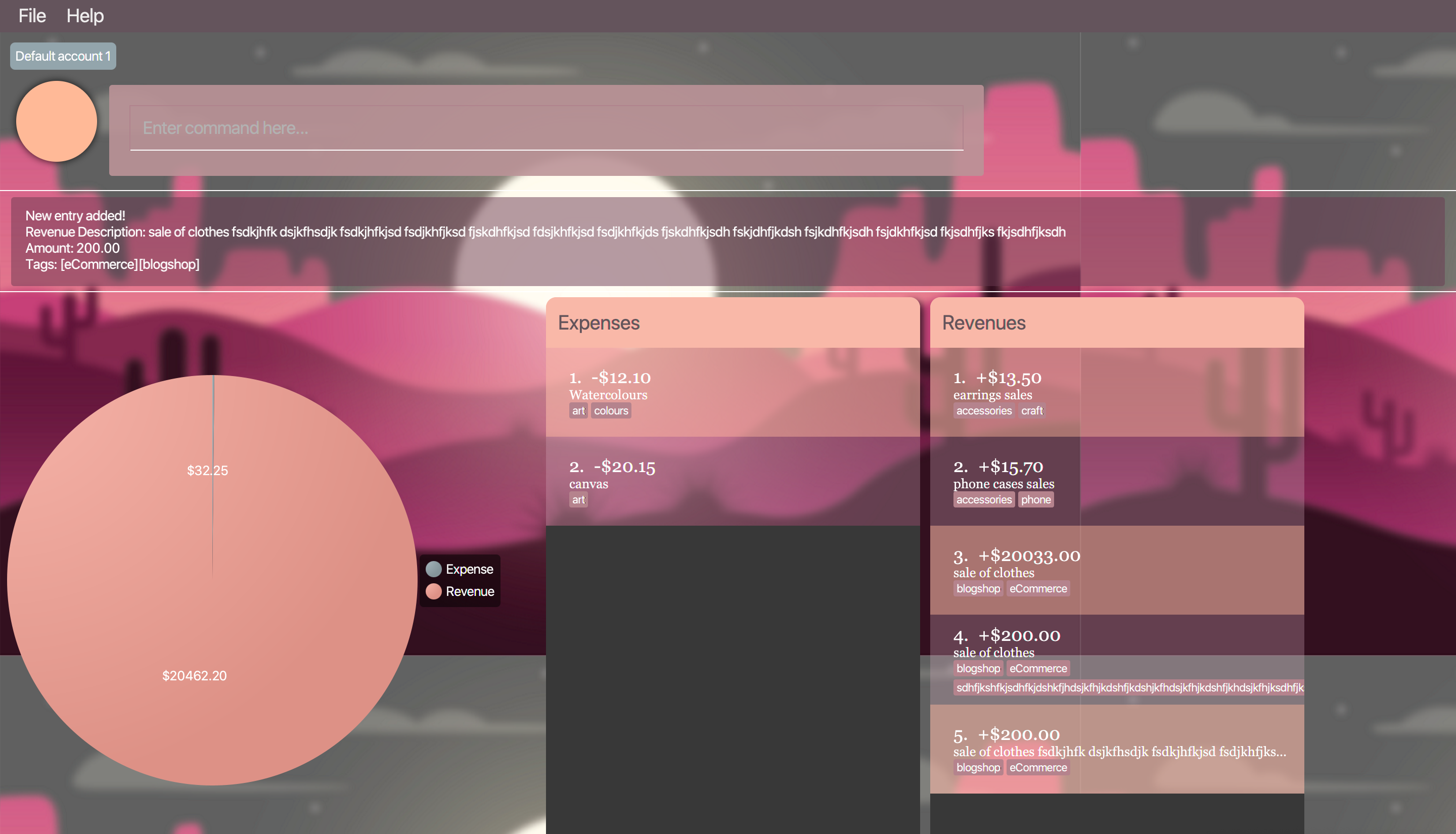Click the long sdhfjk tag in entry 4
This screenshot has width=1456, height=834.
[1127, 687]
